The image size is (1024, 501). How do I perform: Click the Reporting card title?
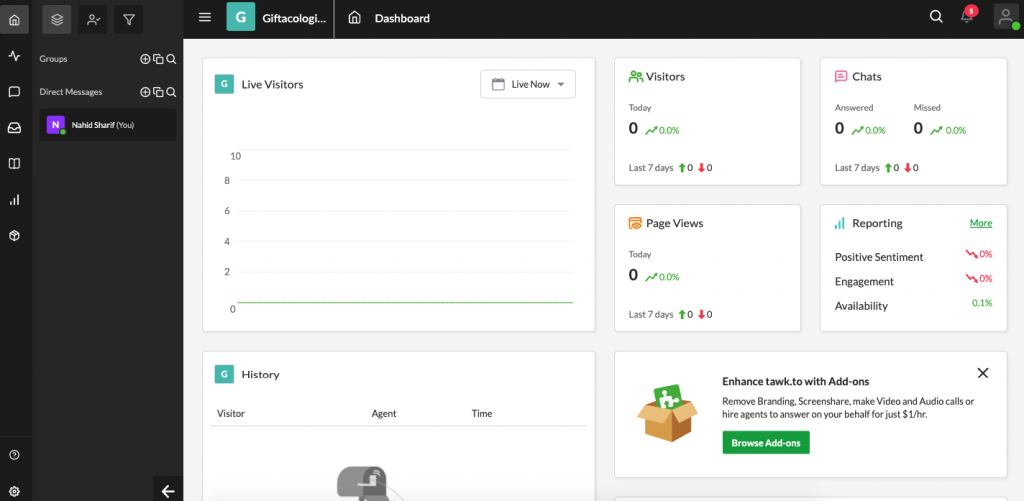tap(877, 223)
